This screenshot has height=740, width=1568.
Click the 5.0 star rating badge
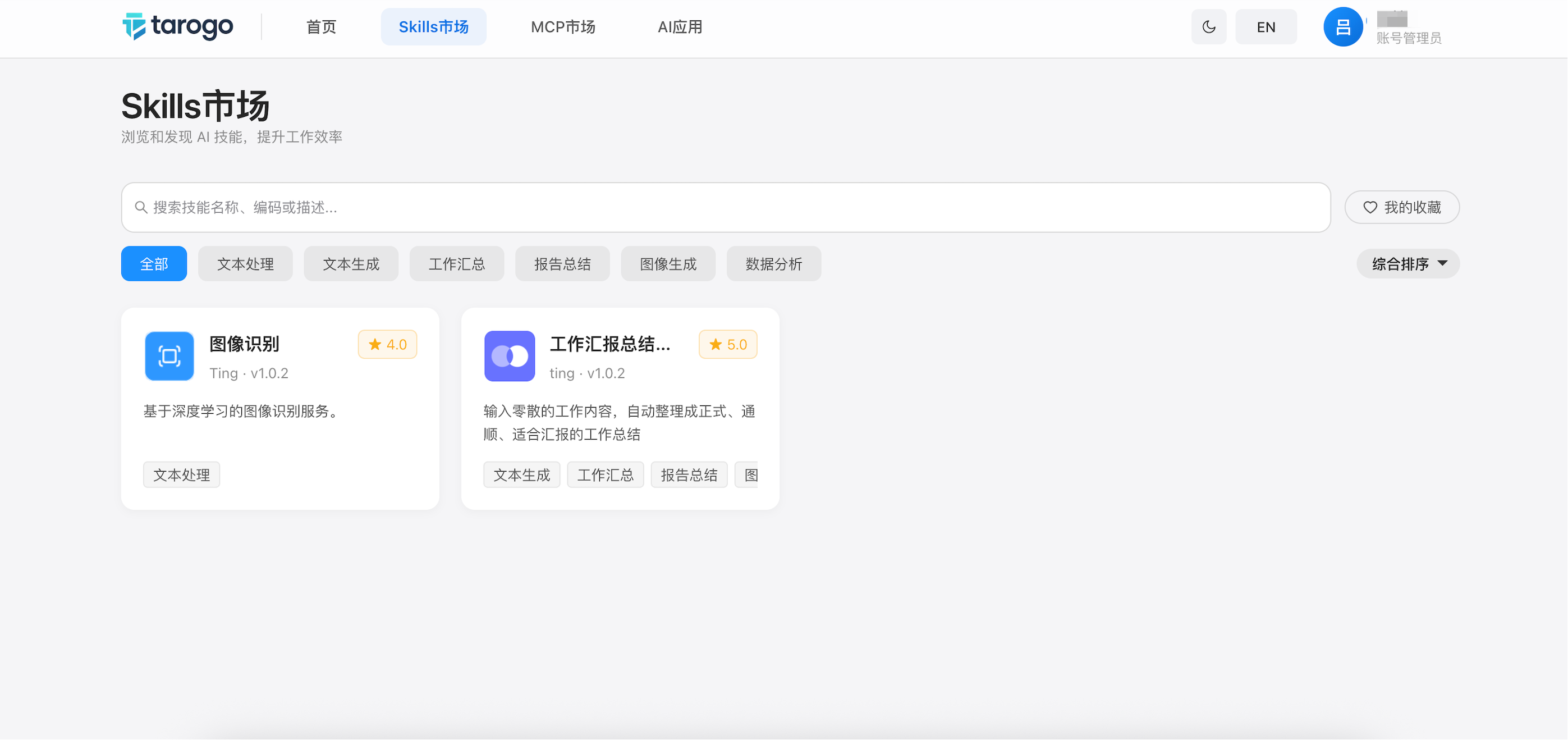point(727,344)
